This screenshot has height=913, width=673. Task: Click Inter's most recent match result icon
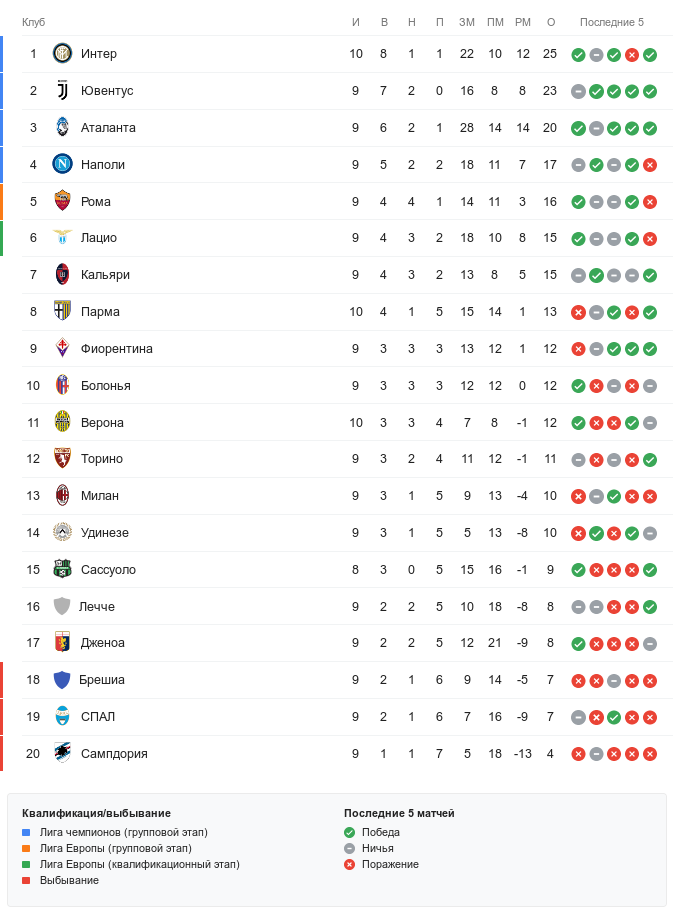(650, 55)
